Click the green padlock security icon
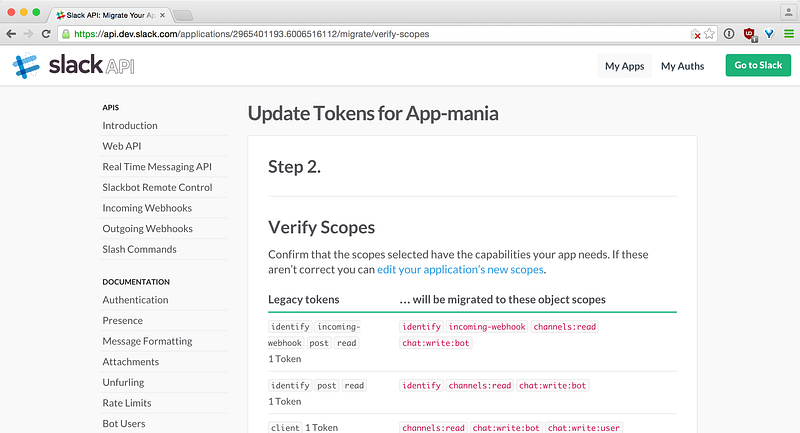Viewport: 800px width, 433px height. (65, 34)
